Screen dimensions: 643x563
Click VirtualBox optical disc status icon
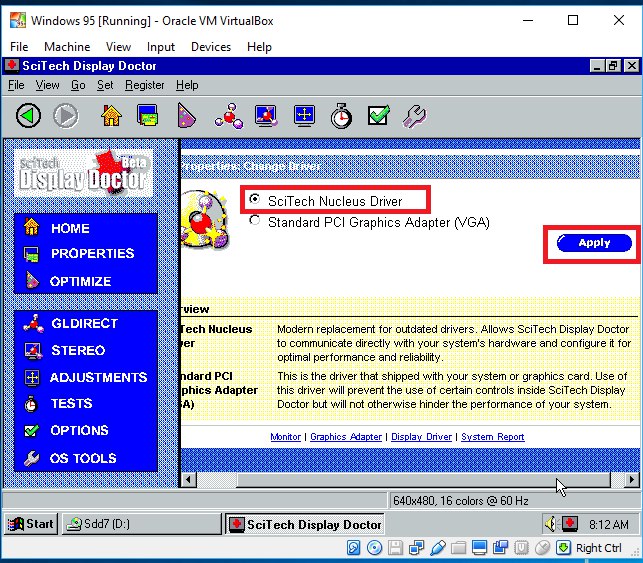coord(374,547)
